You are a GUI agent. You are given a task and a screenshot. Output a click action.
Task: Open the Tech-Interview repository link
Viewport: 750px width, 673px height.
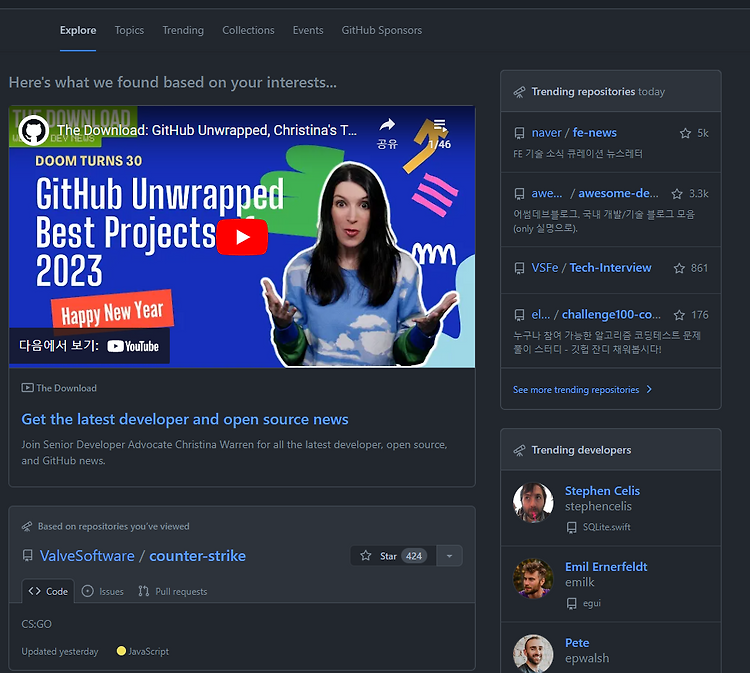point(610,267)
